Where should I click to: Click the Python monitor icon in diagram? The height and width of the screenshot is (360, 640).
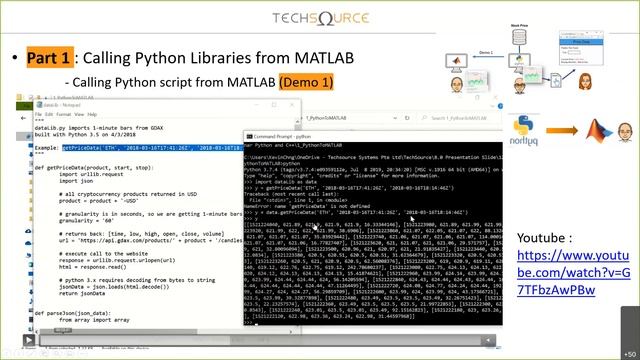pyautogui.click(x=519, y=62)
